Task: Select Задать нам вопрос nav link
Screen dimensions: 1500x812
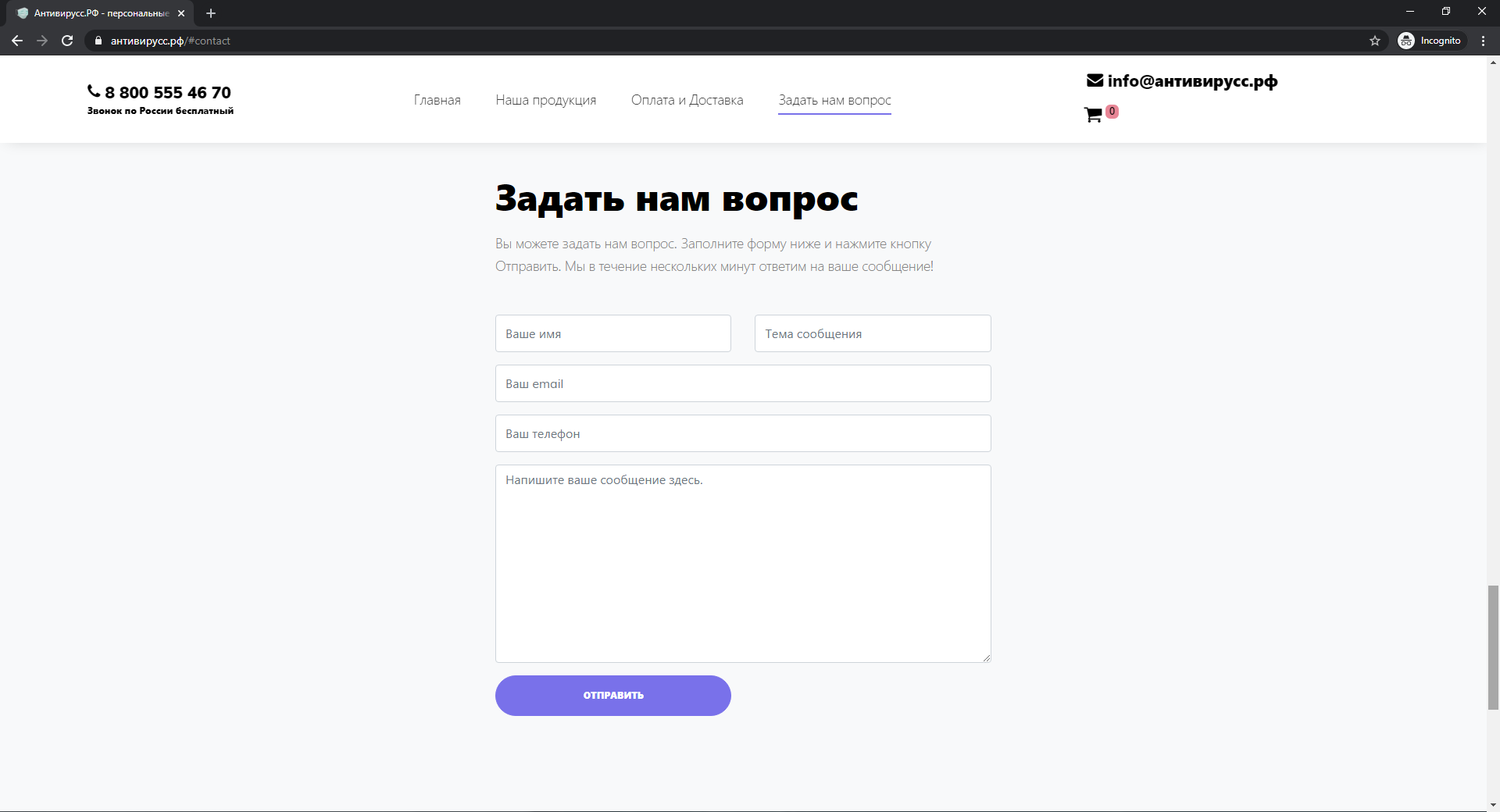Action: 834,100
